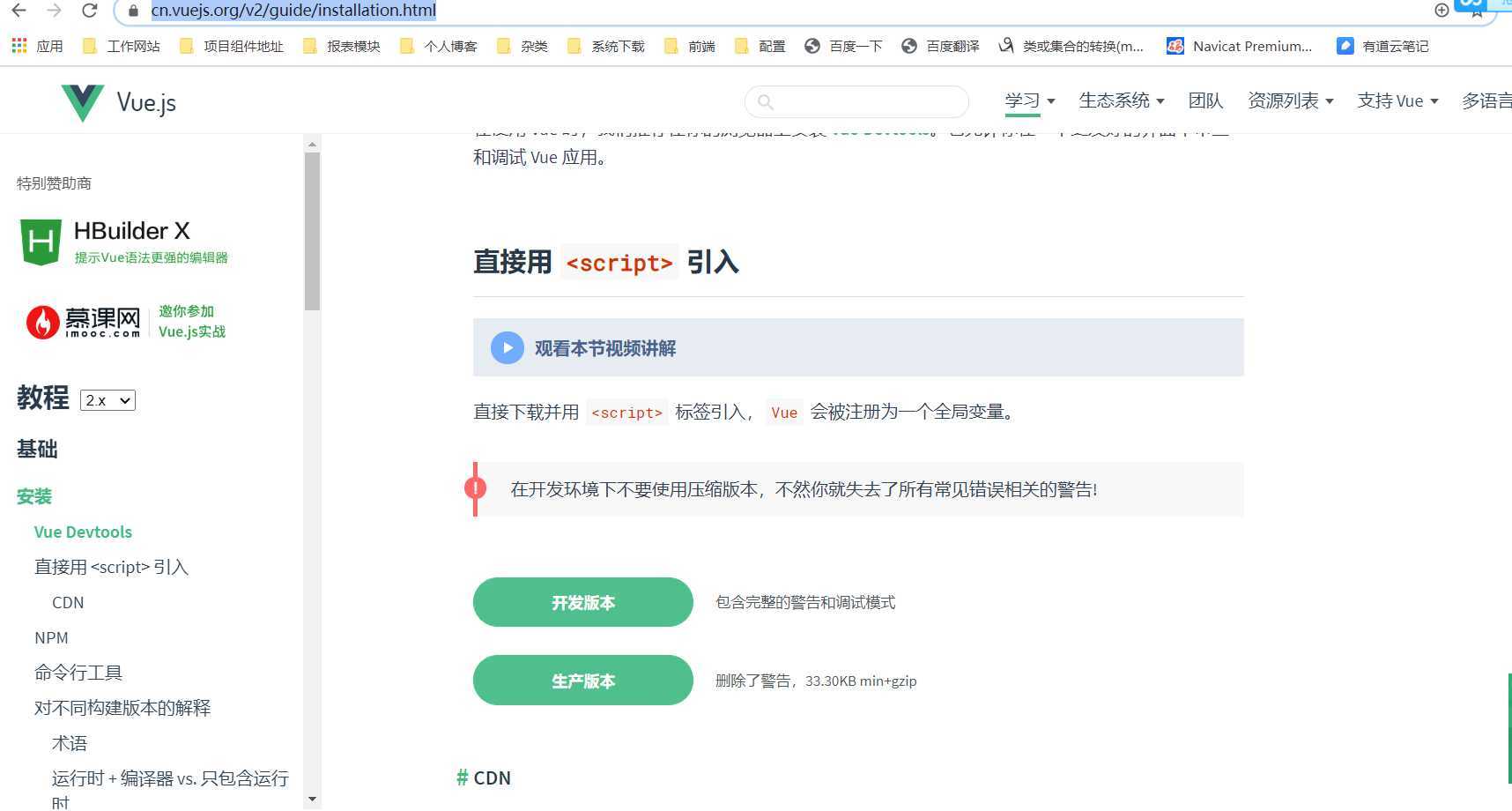Play the 观看本节视频讲解 video button

pyautogui.click(x=507, y=347)
